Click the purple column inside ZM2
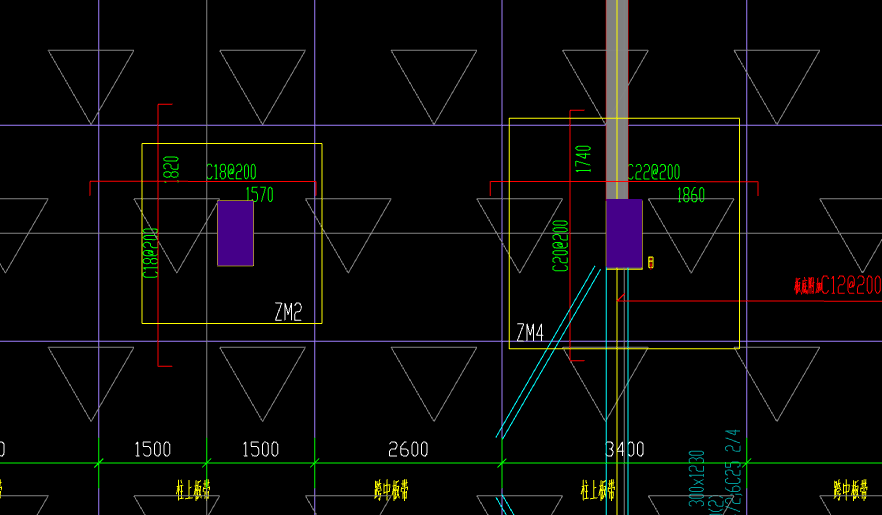The width and height of the screenshot is (882, 515). tap(236, 233)
